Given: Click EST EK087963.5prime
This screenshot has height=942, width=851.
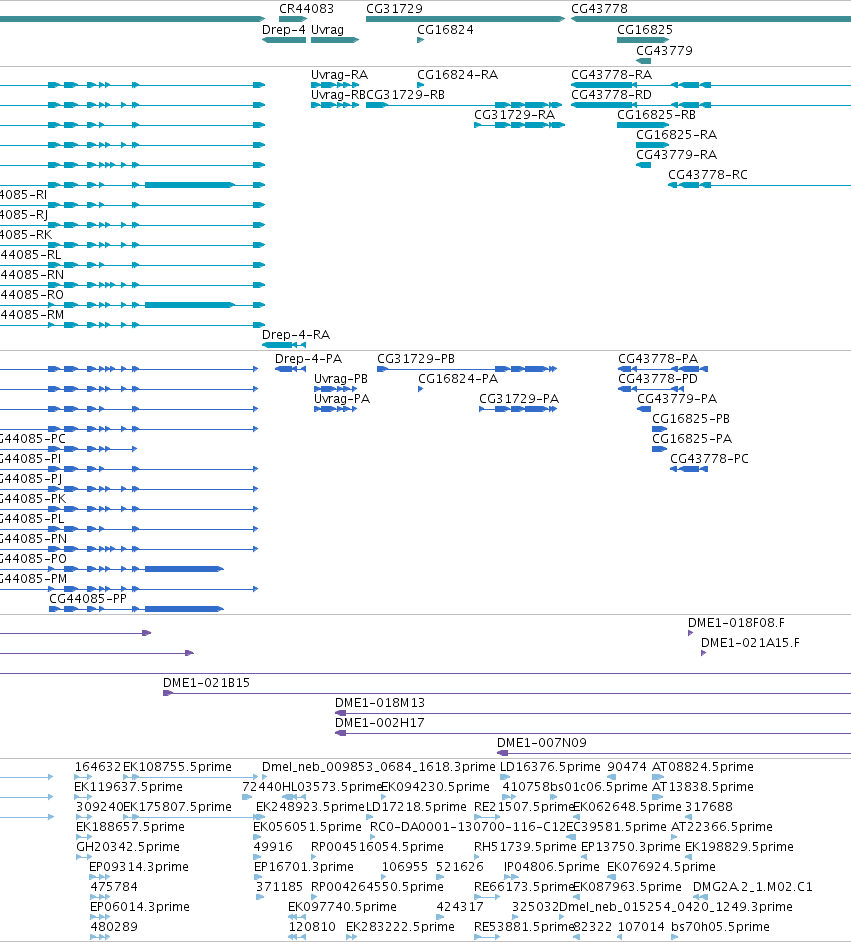Looking at the screenshot, I should [628, 887].
